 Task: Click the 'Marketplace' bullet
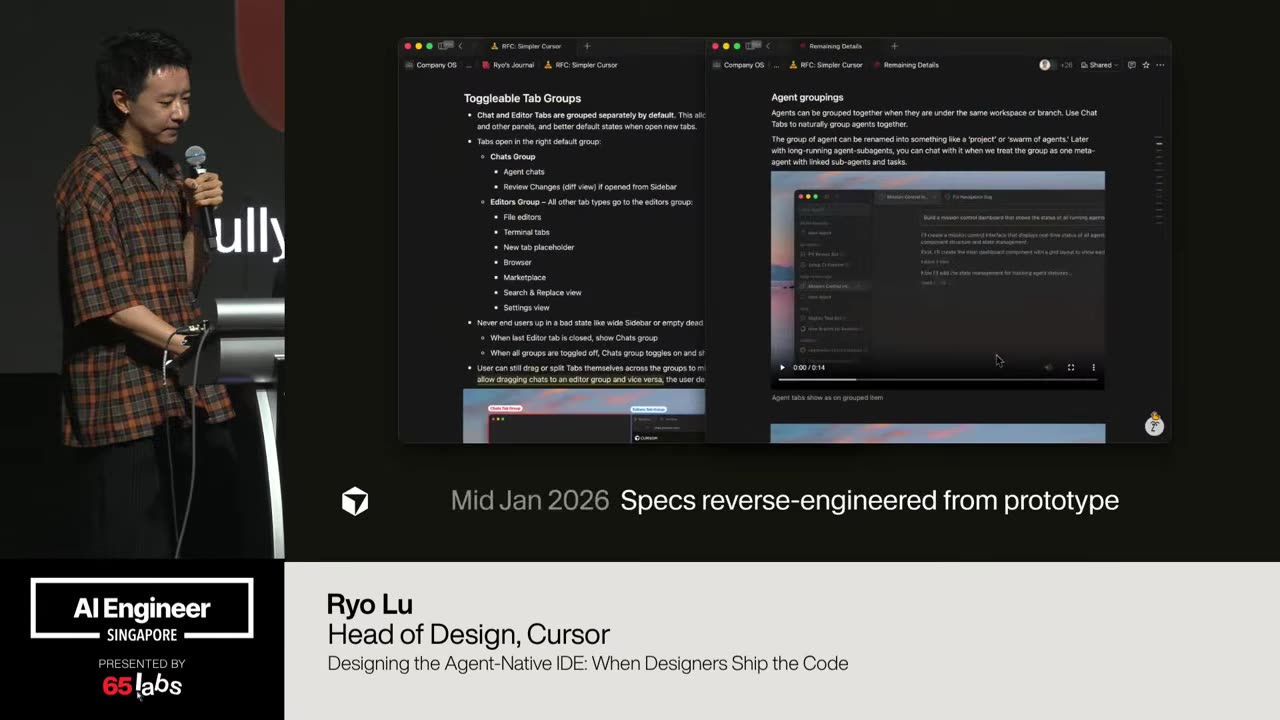(x=524, y=277)
